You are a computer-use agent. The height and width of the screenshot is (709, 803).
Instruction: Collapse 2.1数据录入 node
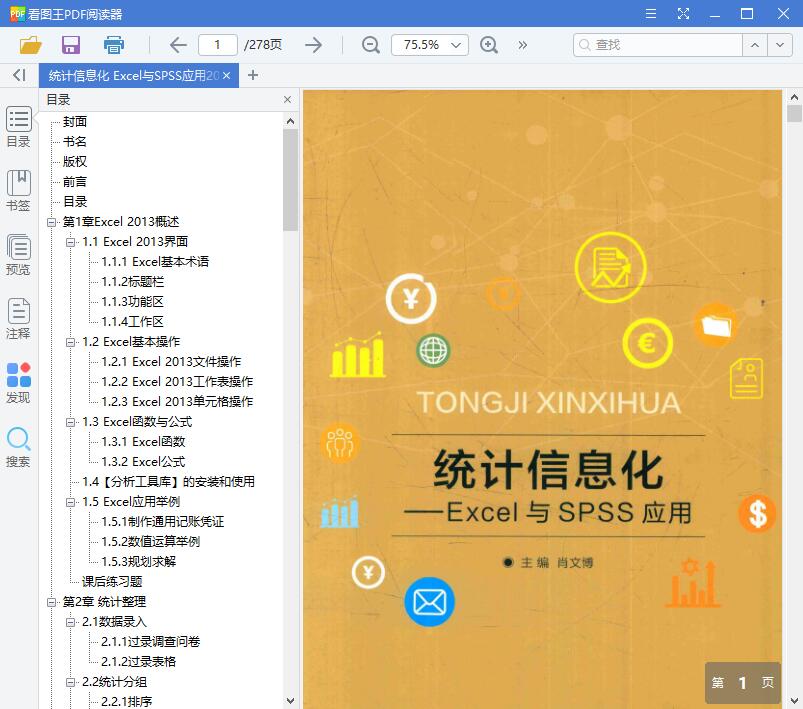coord(70,622)
